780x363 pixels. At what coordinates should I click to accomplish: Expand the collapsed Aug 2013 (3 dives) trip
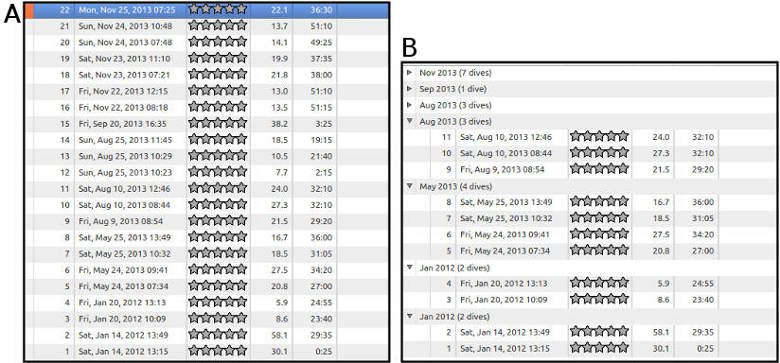click(x=409, y=105)
